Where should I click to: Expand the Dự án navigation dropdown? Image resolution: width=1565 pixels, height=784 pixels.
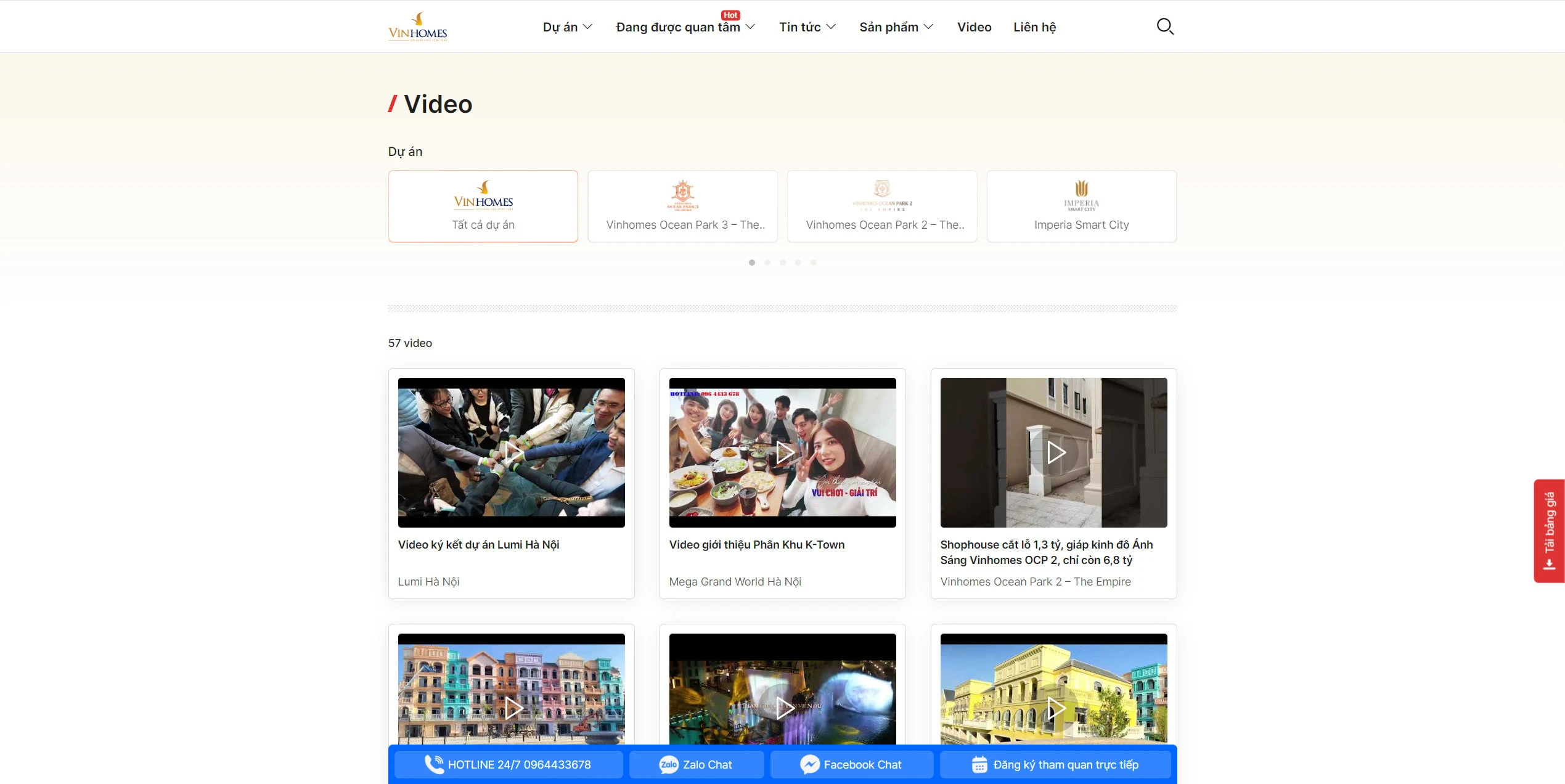566,27
